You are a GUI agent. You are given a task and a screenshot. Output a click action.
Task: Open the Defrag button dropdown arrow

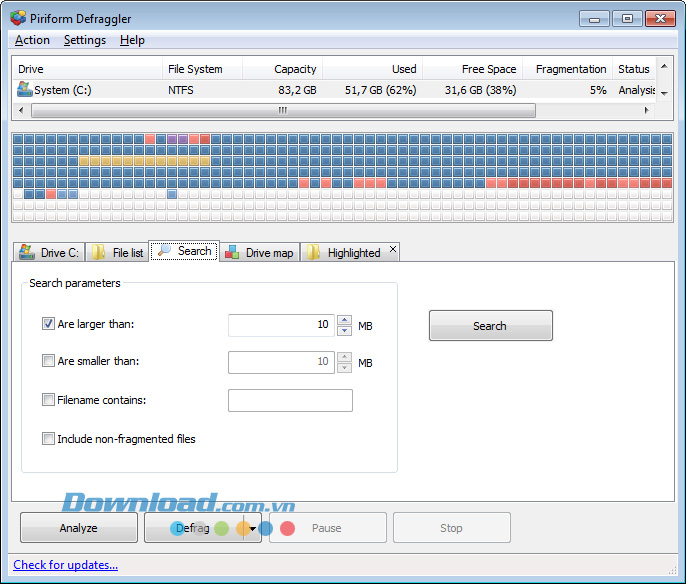[252, 528]
